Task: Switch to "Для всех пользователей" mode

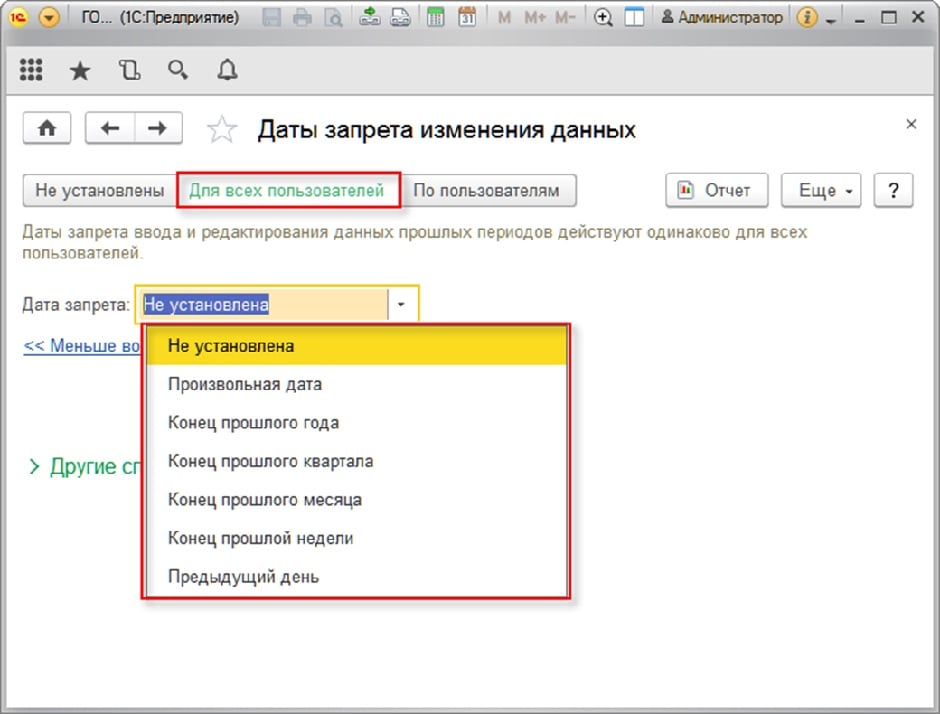Action: [287, 190]
